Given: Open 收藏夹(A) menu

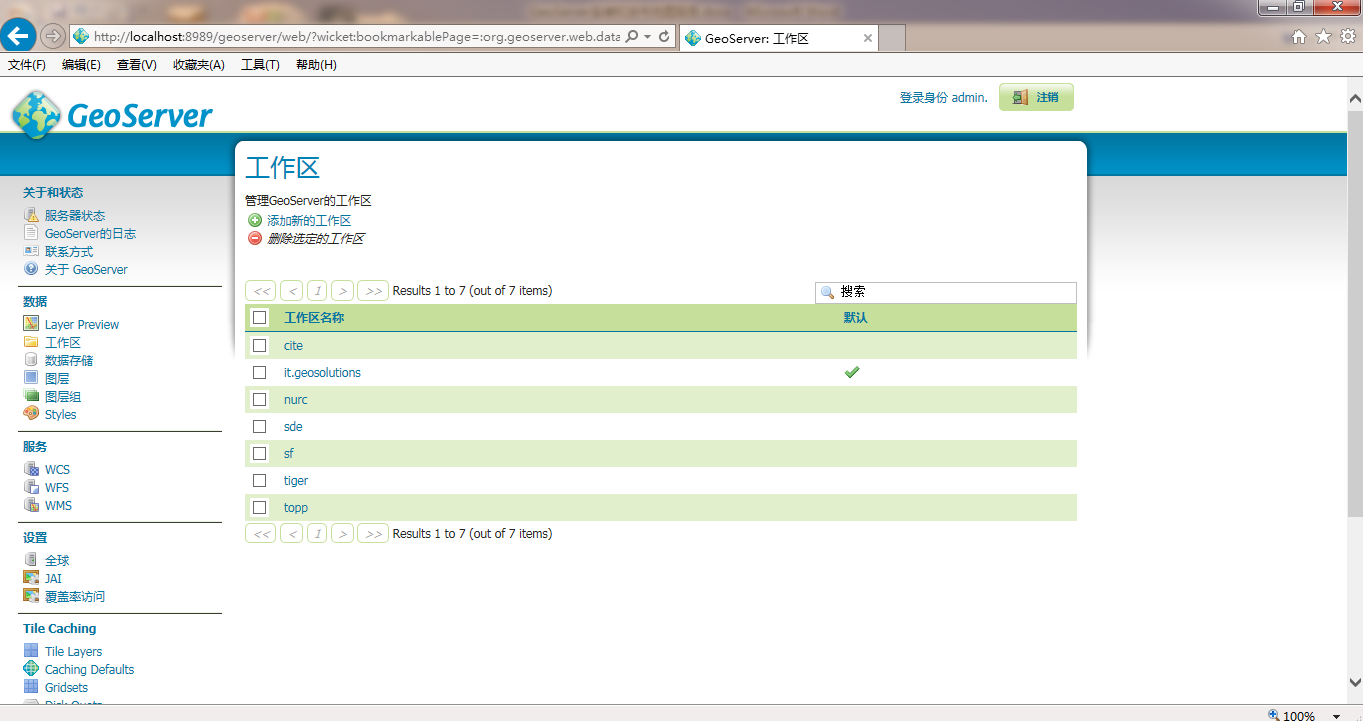Looking at the screenshot, I should coord(199,65).
